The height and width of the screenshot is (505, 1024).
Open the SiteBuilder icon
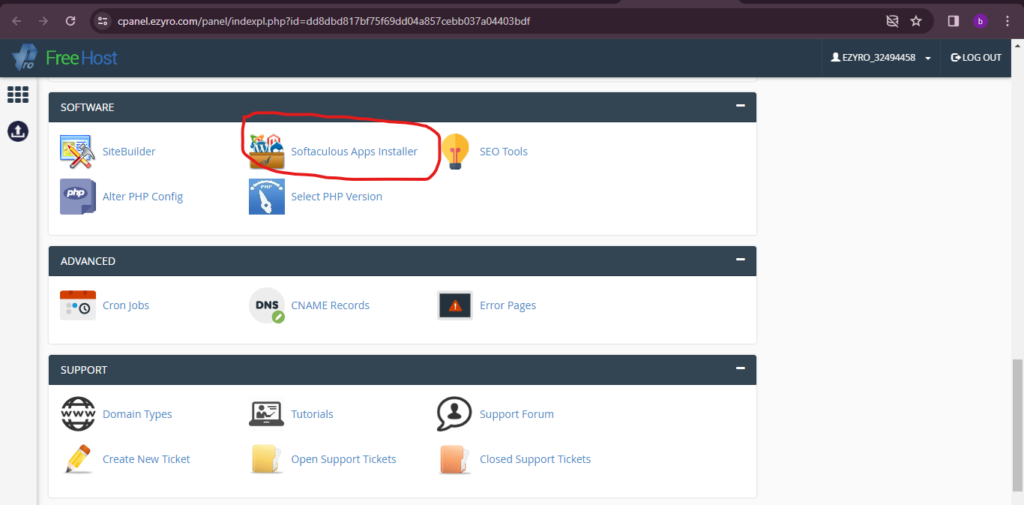(78, 152)
